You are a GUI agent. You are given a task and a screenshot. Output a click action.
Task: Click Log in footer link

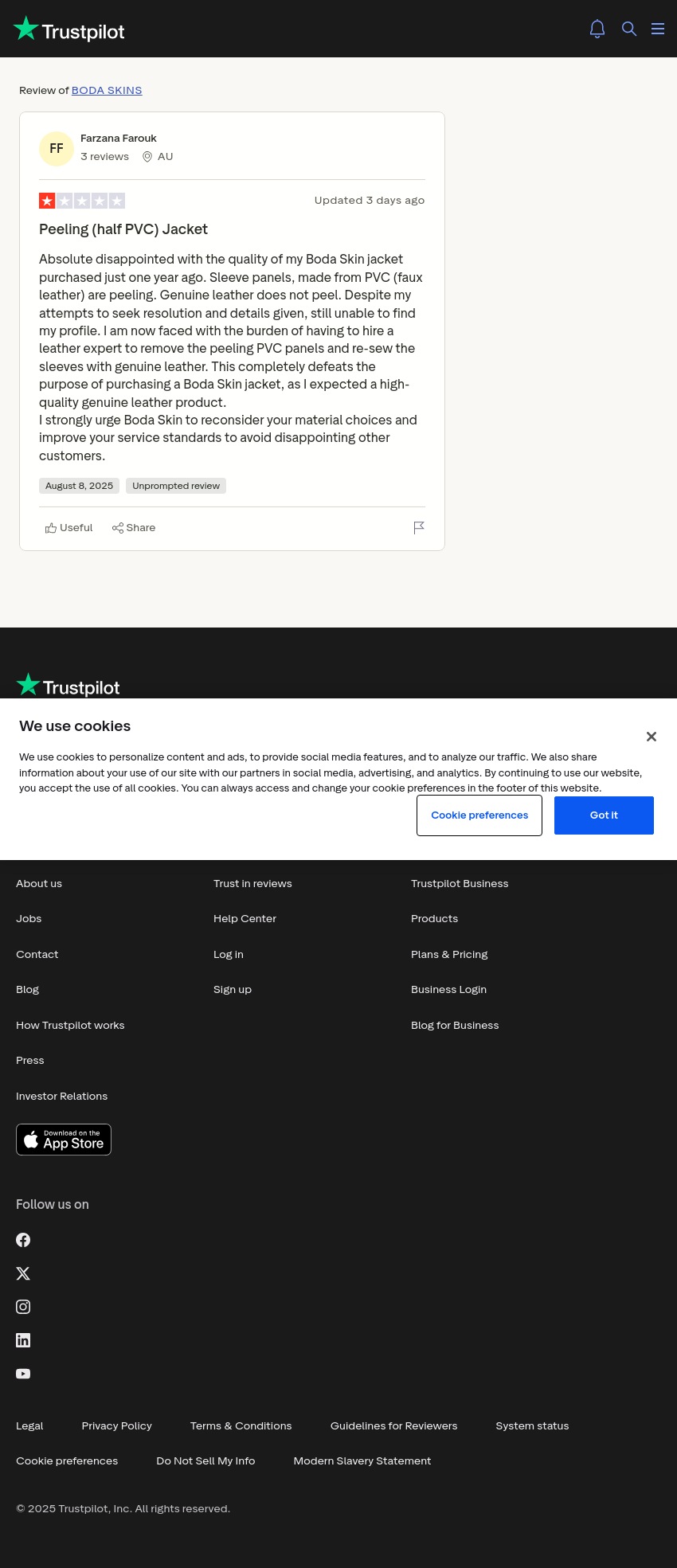[229, 955]
